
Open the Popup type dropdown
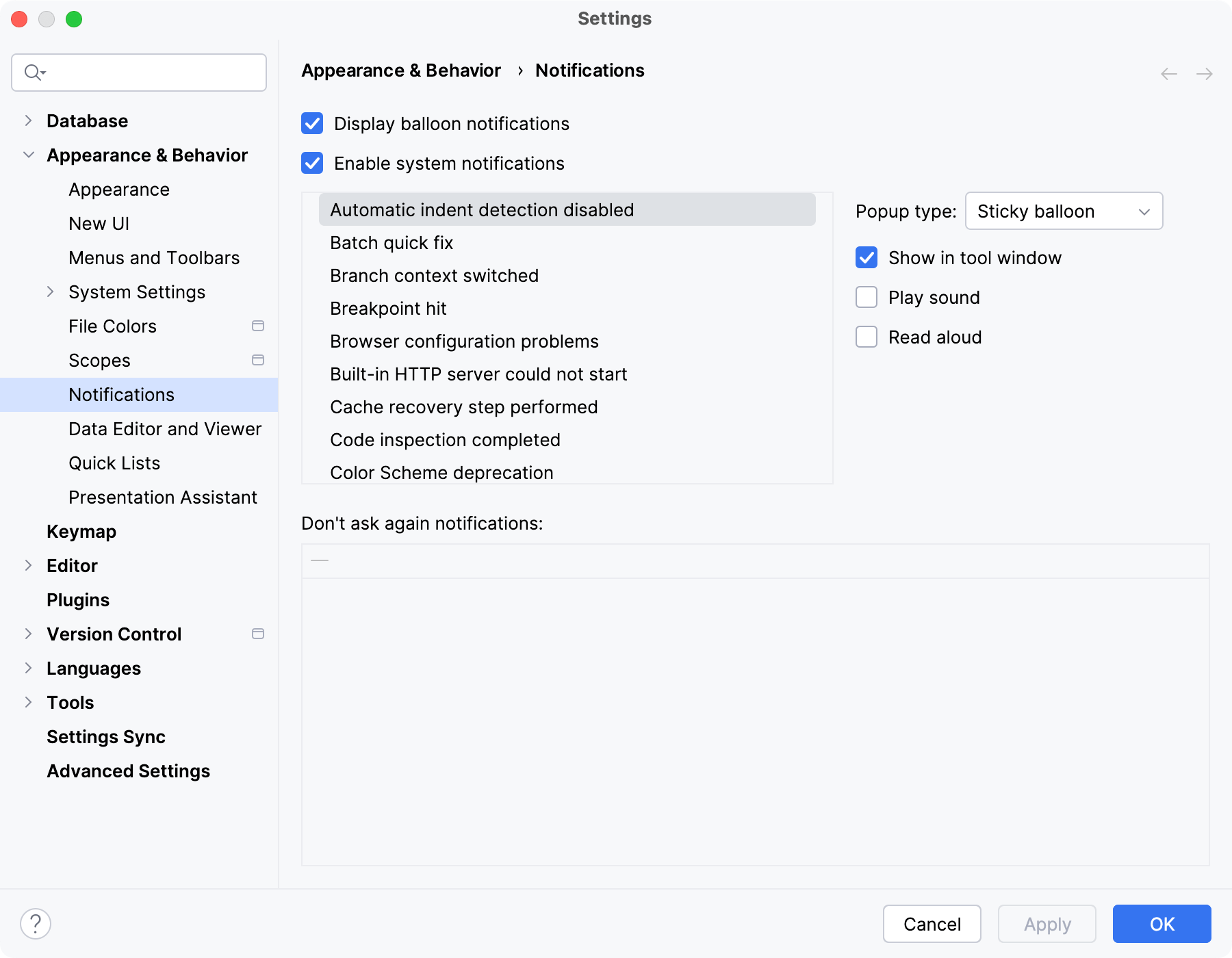(x=1063, y=211)
